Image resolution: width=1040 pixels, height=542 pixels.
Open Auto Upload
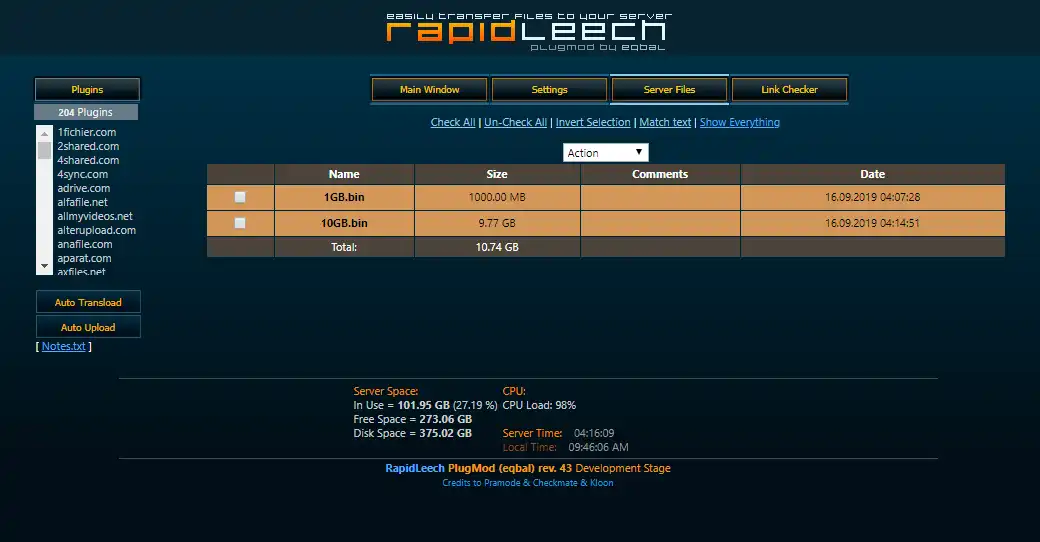coord(88,327)
